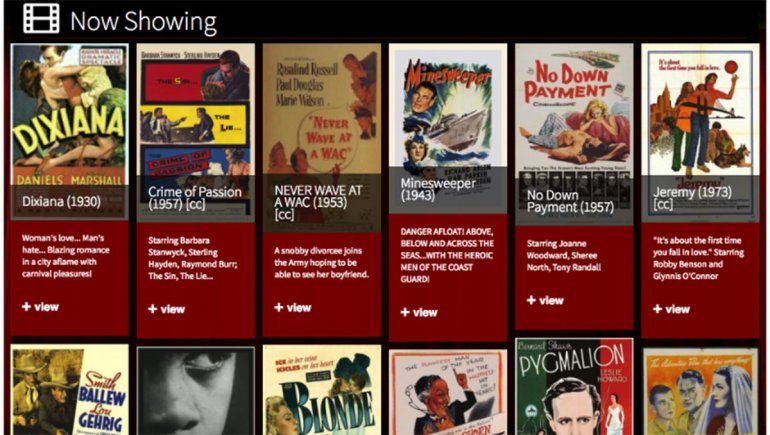Click view under Never Wave at a WAC

click(x=293, y=308)
